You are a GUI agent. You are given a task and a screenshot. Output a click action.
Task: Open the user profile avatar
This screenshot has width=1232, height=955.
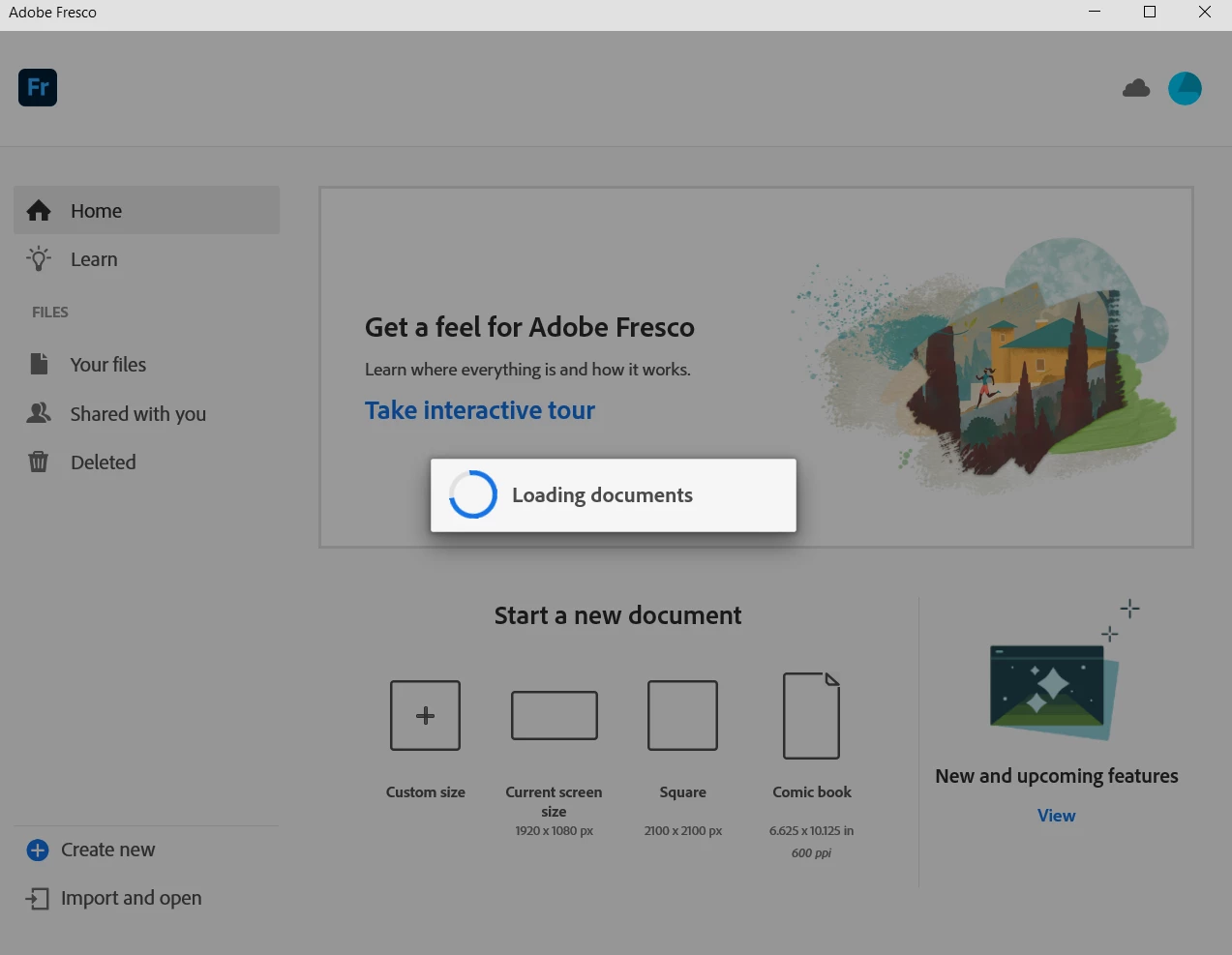point(1185,89)
